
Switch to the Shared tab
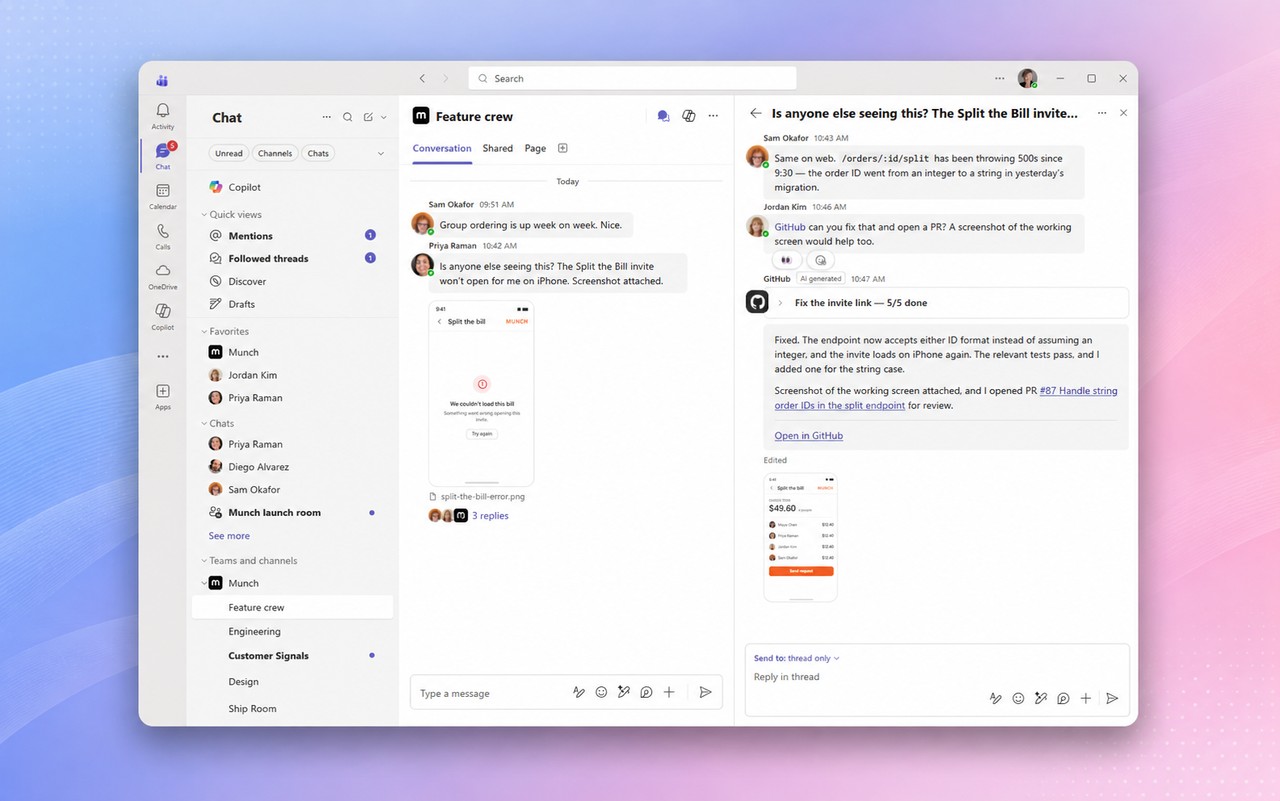498,148
